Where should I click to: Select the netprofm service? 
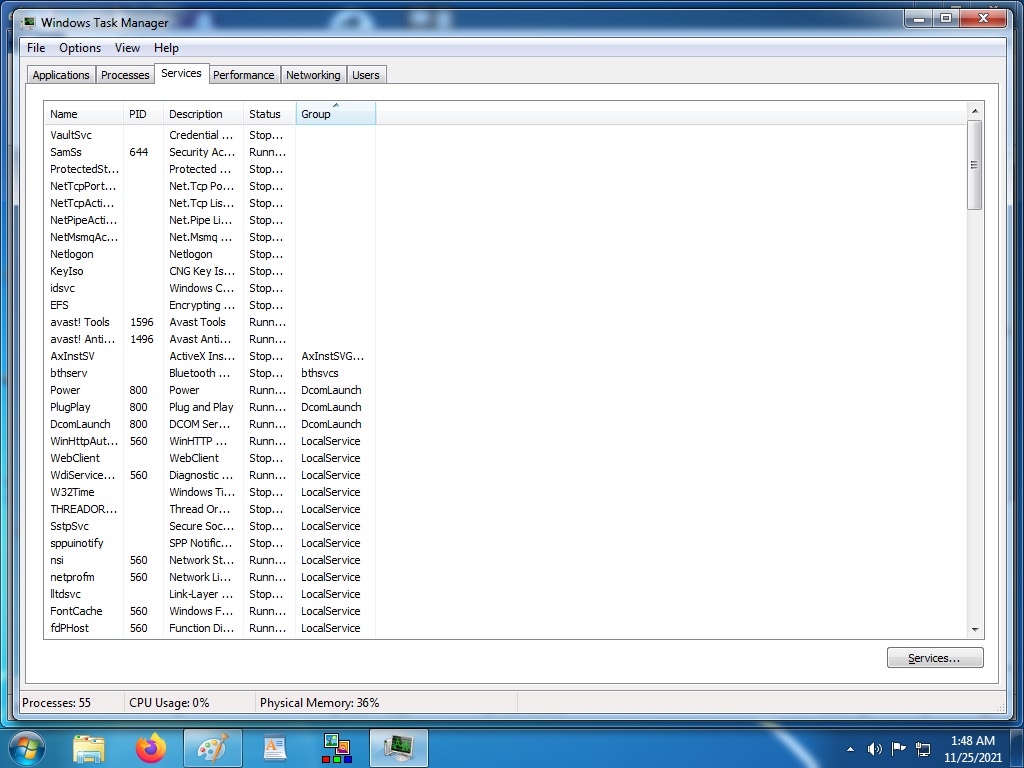pyautogui.click(x=72, y=577)
